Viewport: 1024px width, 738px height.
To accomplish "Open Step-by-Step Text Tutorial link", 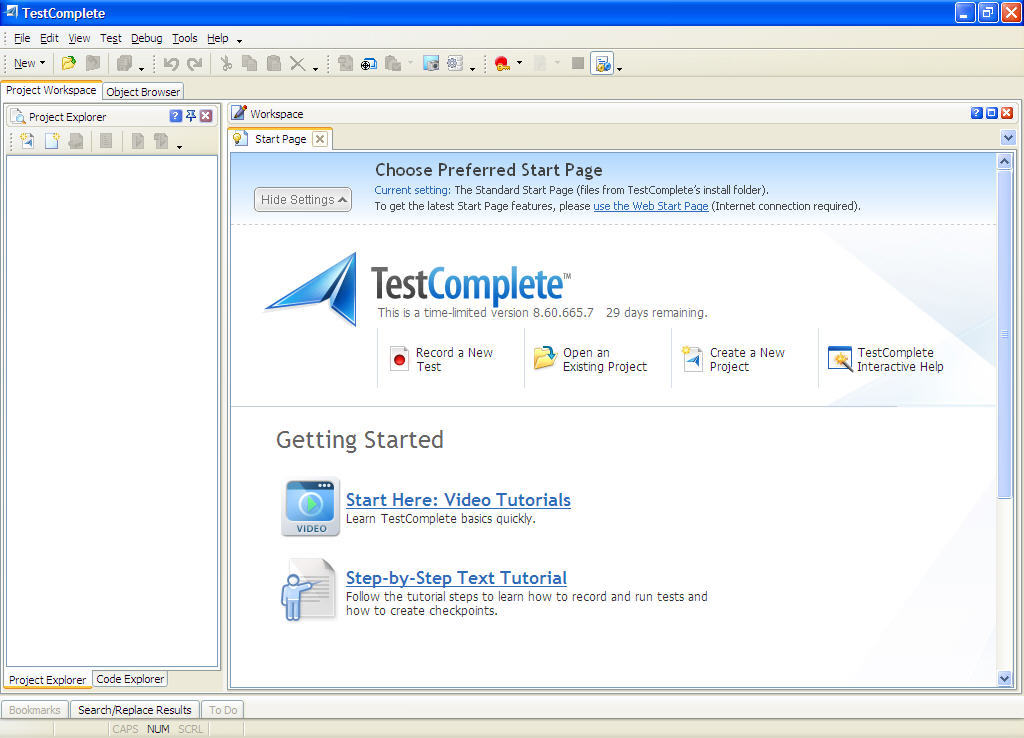I will 456,578.
